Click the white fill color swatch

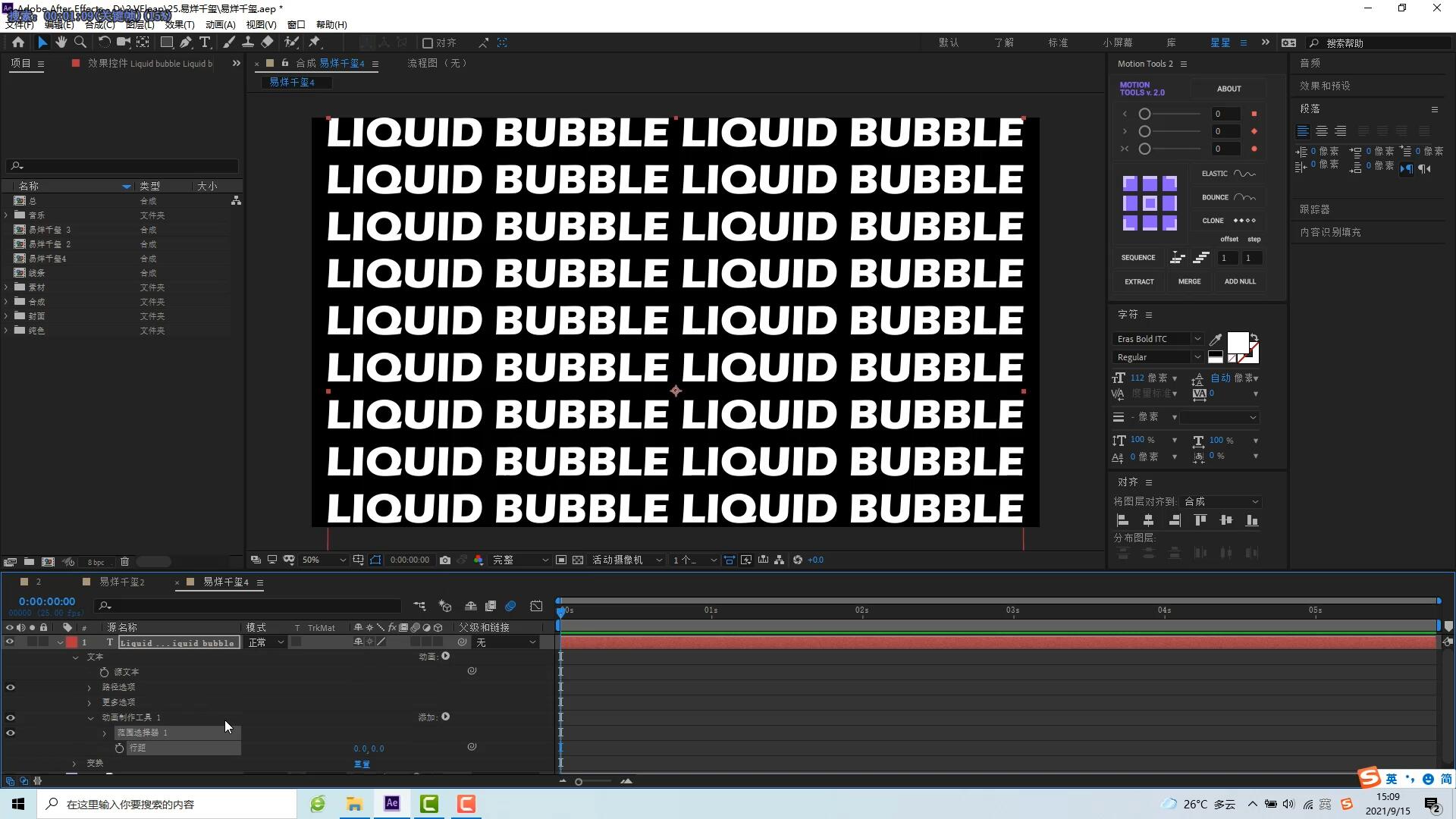click(x=1238, y=343)
